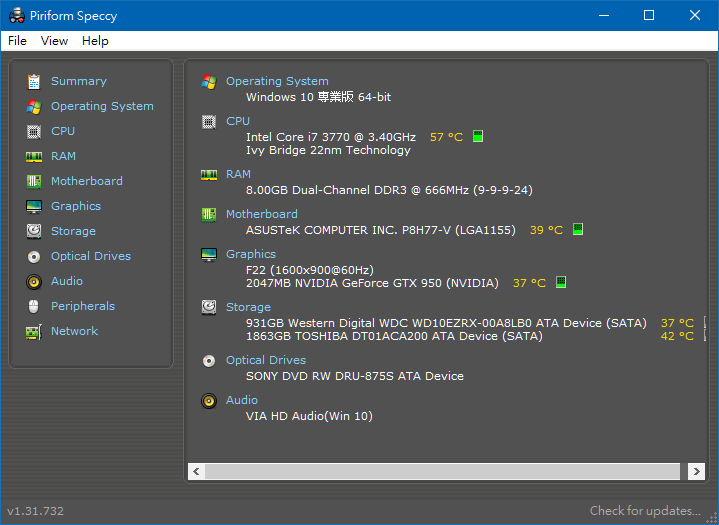The image size is (719, 525).
Task: Click Storage heading link in summary
Action: pos(248,307)
